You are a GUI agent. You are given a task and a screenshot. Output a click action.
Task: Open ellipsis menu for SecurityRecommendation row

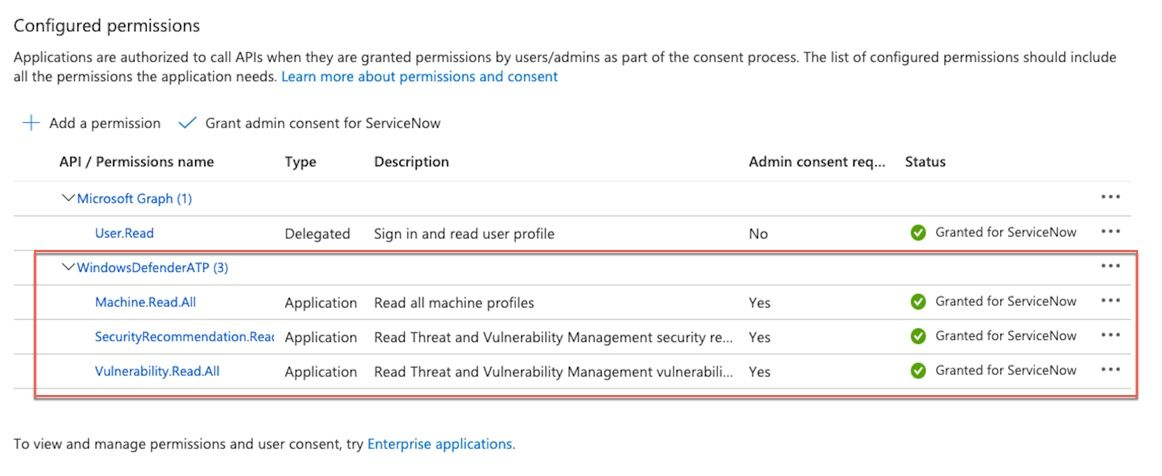[x=1110, y=336]
